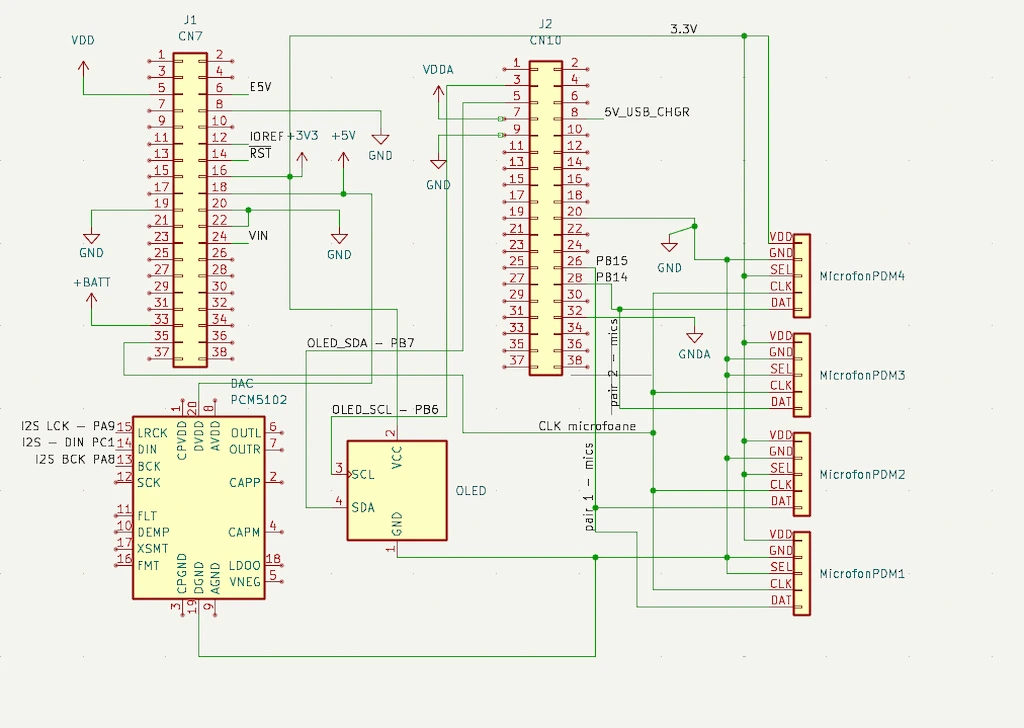Select the GND symbol below the +5V symbol
This screenshot has width=1024, height=728.
[x=339, y=238]
